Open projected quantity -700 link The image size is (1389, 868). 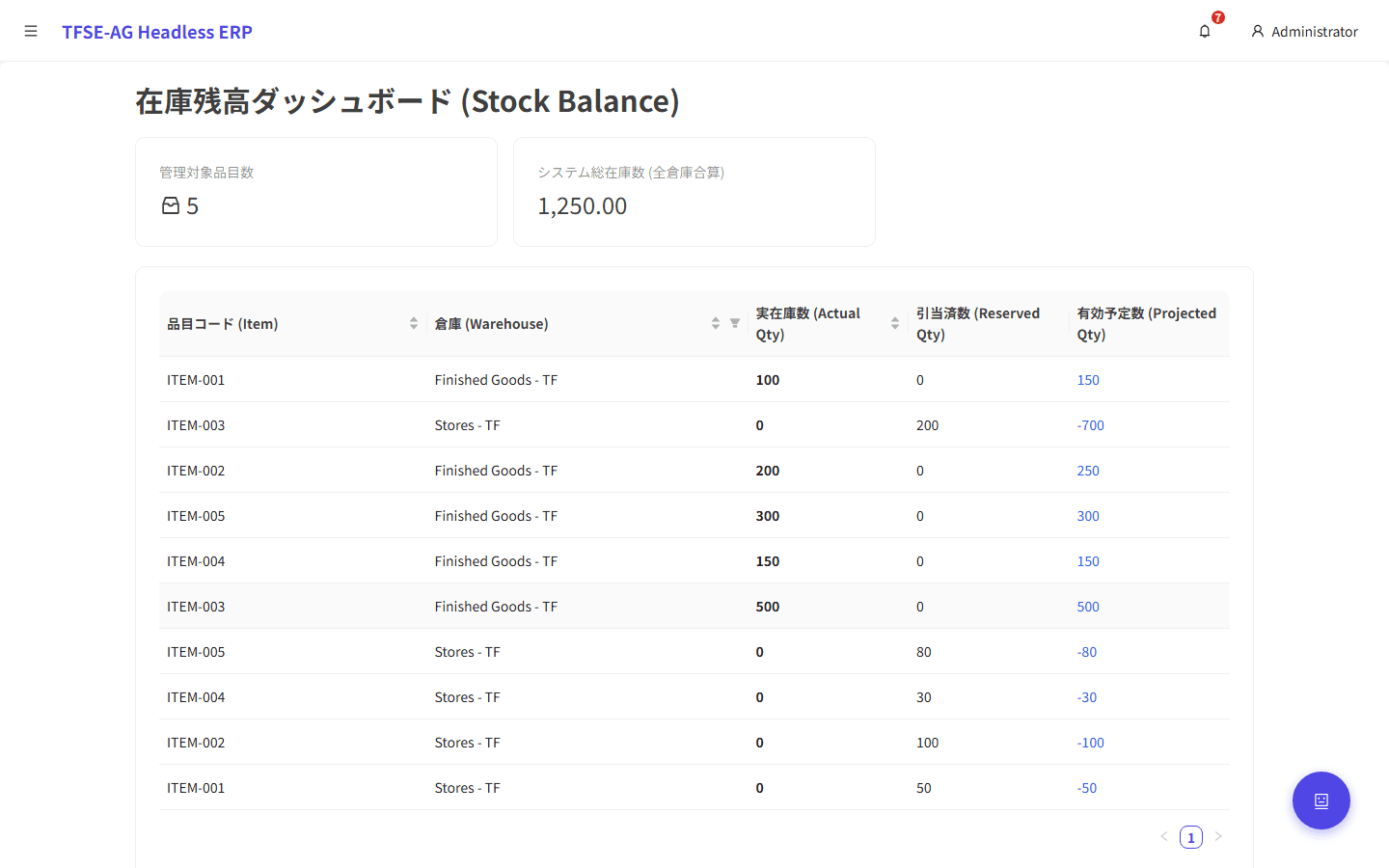tap(1090, 425)
